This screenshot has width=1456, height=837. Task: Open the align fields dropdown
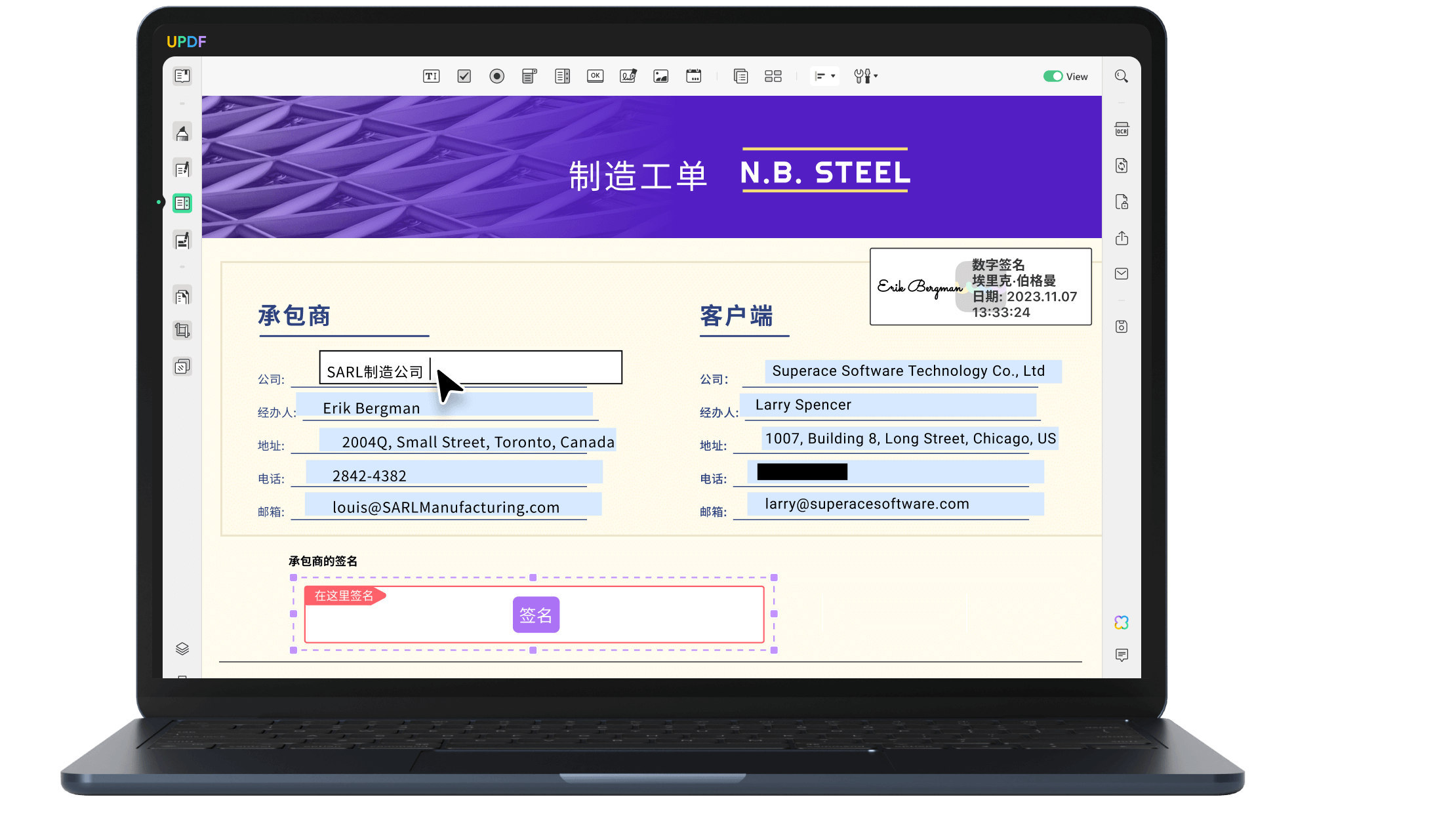coord(824,76)
